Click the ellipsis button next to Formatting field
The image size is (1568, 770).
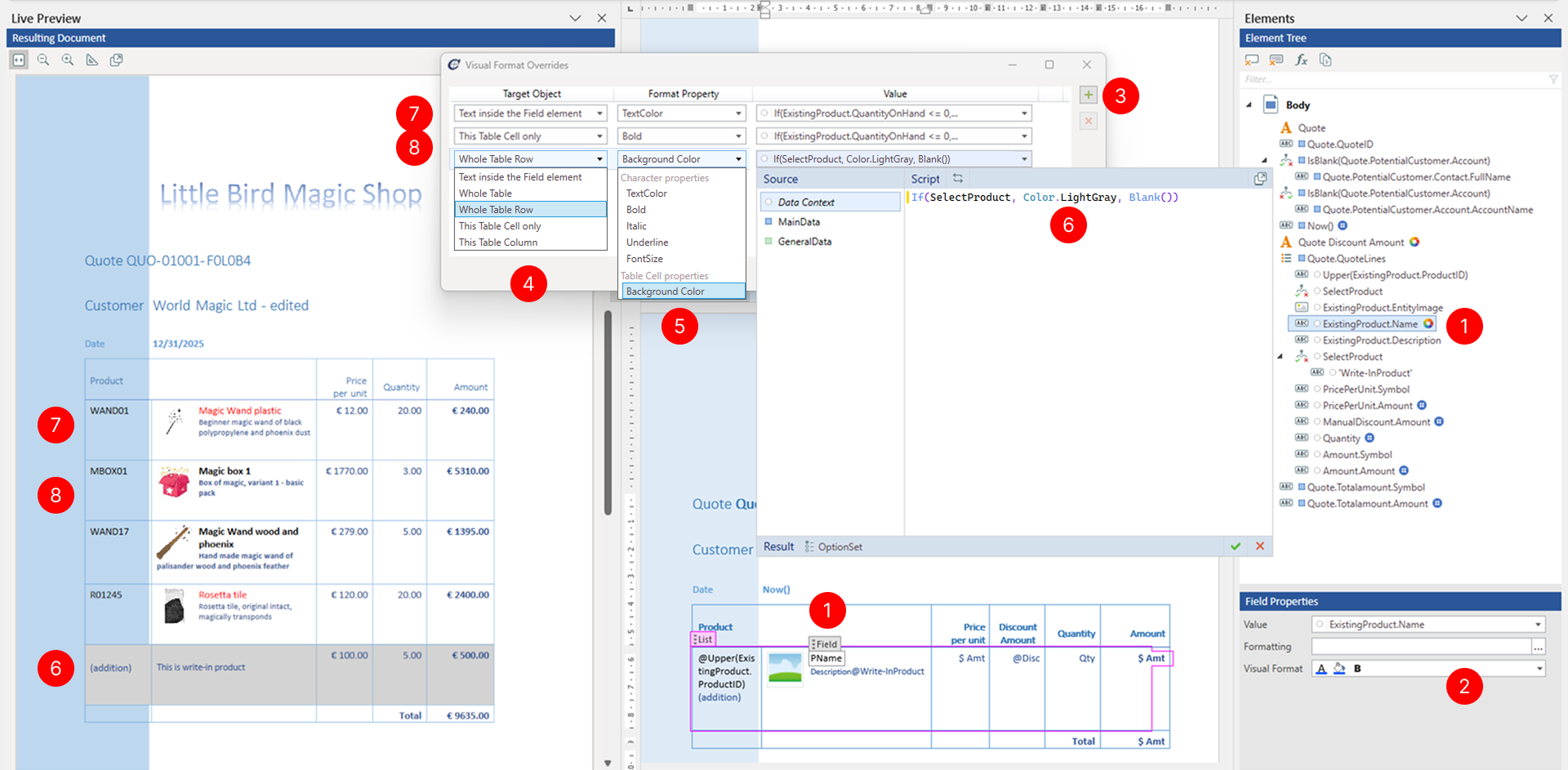(x=1539, y=647)
